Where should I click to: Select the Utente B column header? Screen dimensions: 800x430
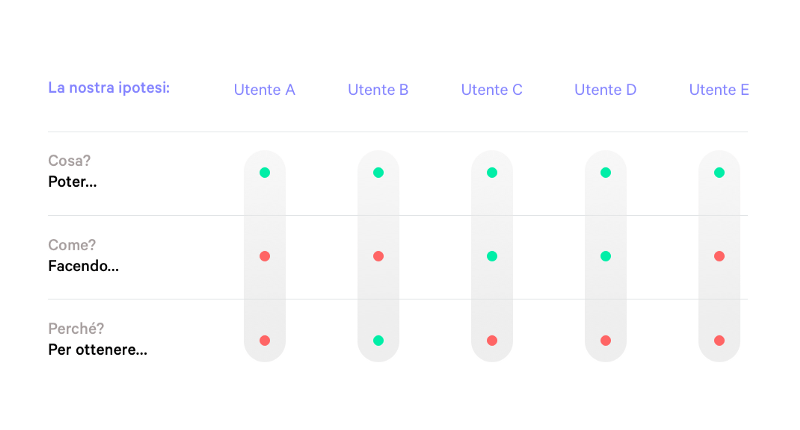(x=378, y=90)
